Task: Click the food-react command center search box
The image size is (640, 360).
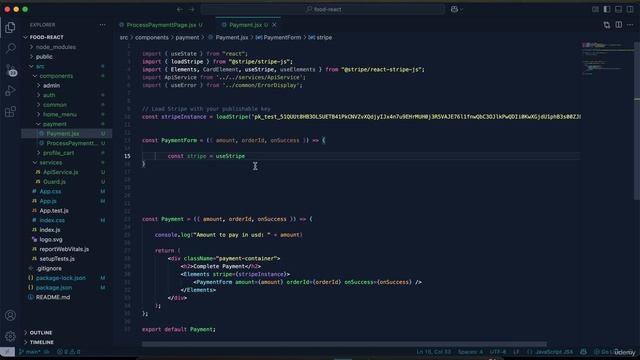Action: [x=323, y=9]
